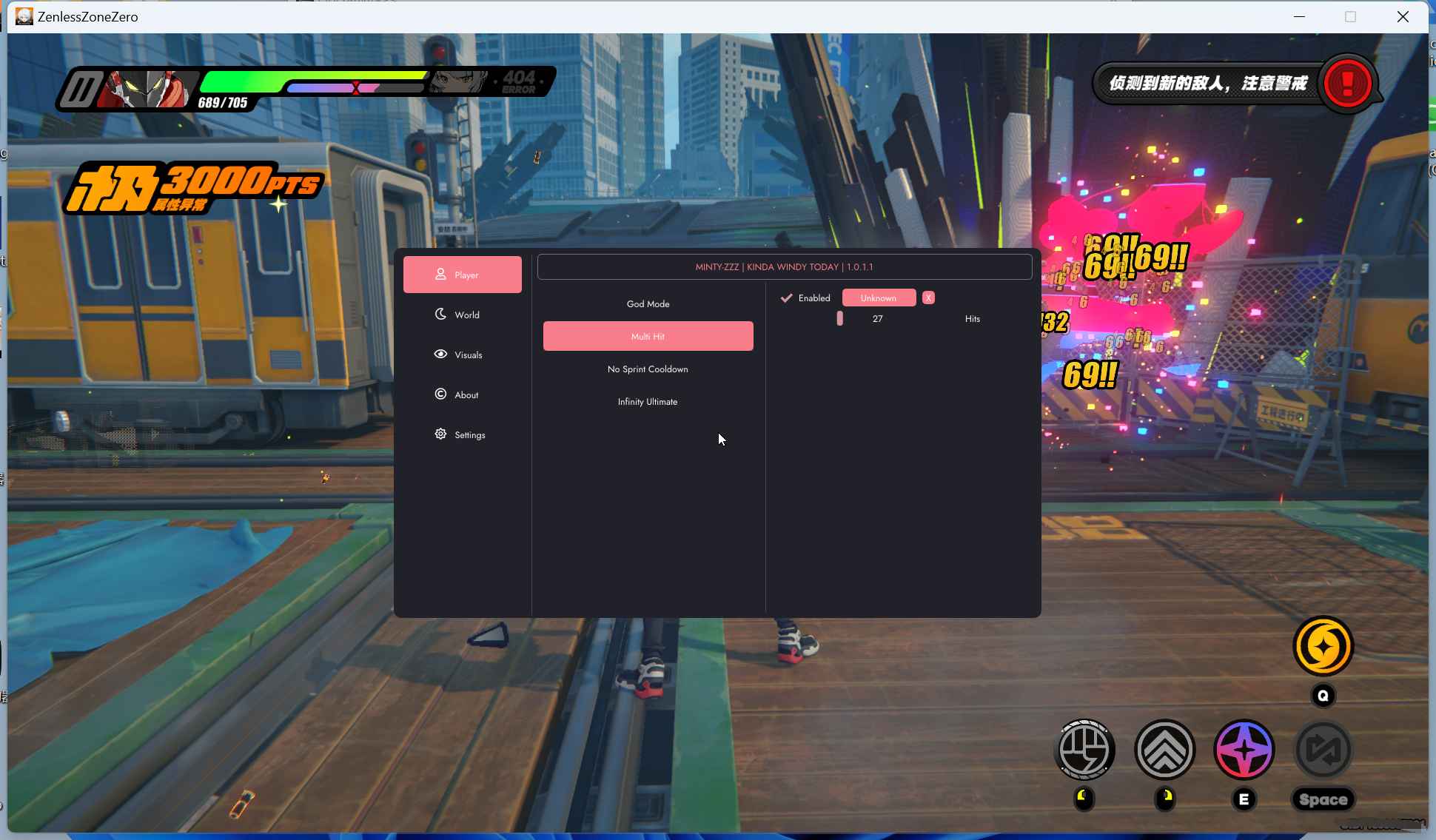Click the Hits label dropdown area
Image resolution: width=1436 pixels, height=840 pixels.
click(972, 318)
